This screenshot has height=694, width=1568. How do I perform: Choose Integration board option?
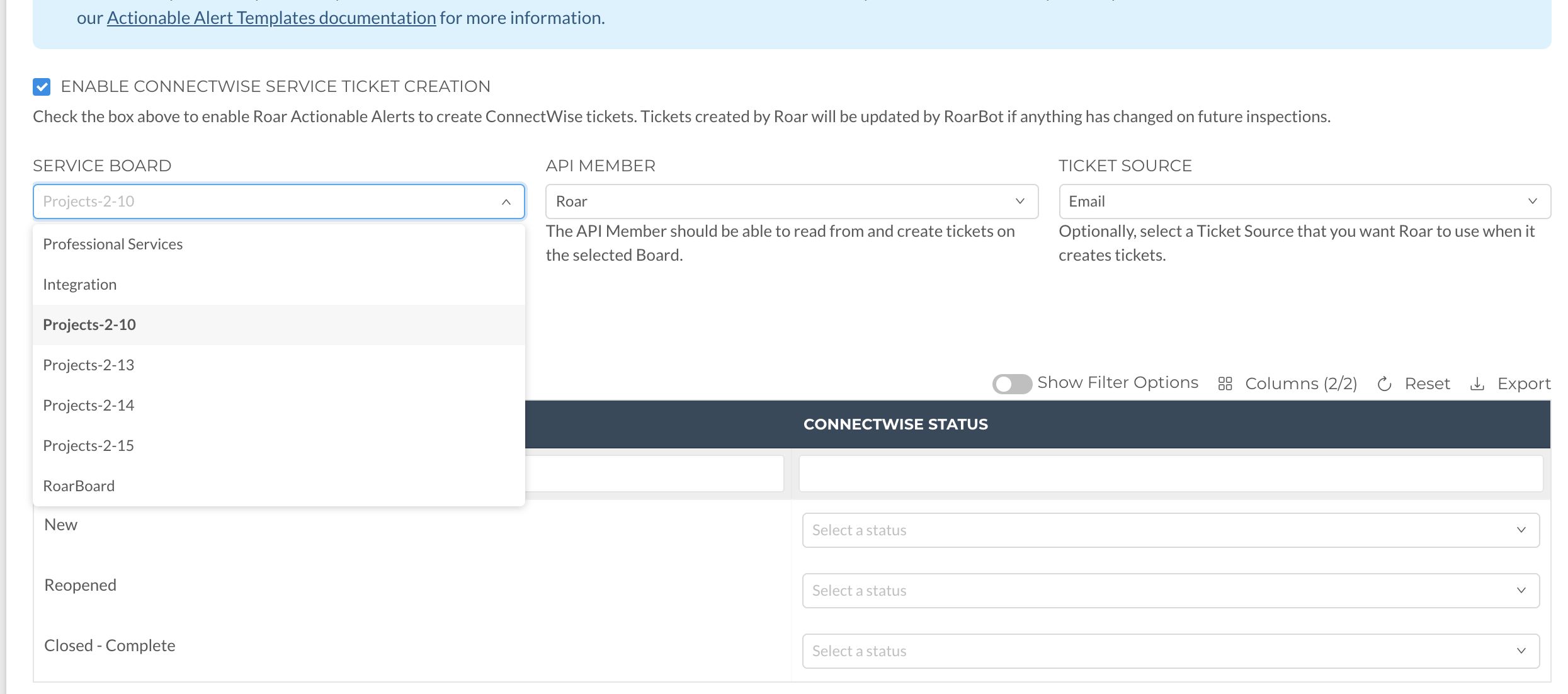[x=80, y=285]
